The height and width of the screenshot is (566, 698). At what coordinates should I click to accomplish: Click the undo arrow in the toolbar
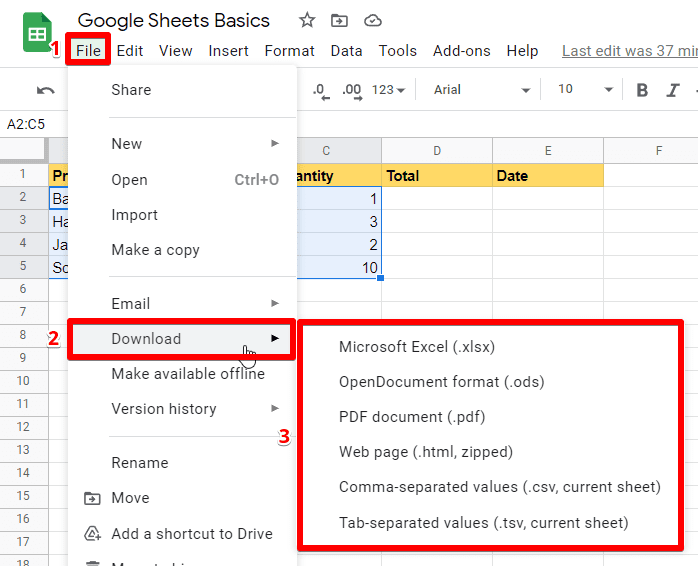click(x=45, y=90)
